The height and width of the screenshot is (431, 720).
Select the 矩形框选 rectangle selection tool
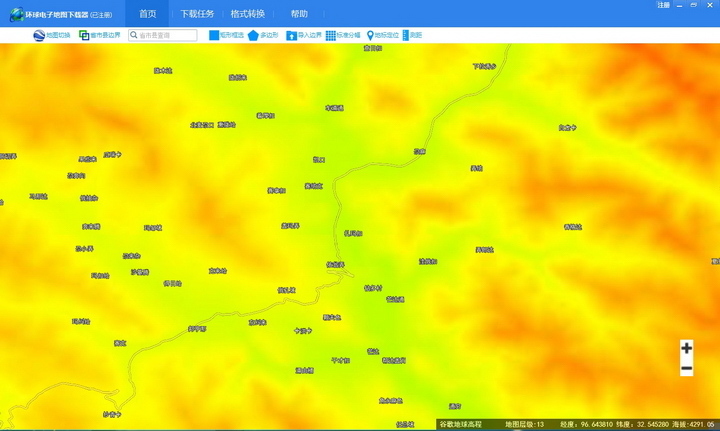click(214, 35)
